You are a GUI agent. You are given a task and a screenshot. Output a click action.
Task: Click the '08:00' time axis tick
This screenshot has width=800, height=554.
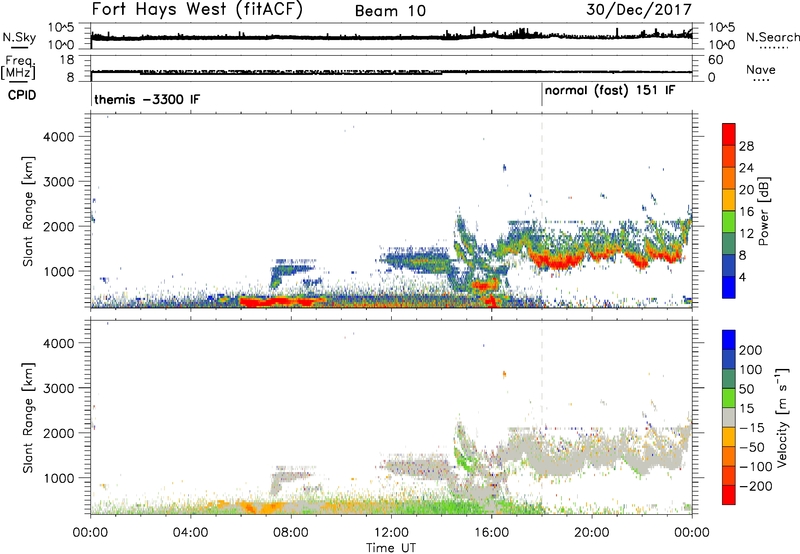(x=291, y=533)
